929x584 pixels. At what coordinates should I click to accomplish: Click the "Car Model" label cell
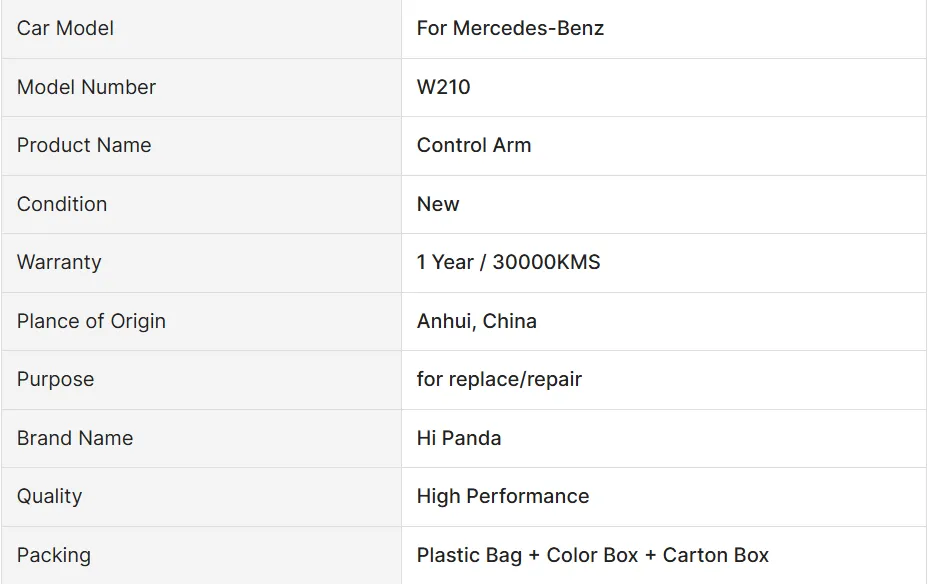click(x=65, y=28)
